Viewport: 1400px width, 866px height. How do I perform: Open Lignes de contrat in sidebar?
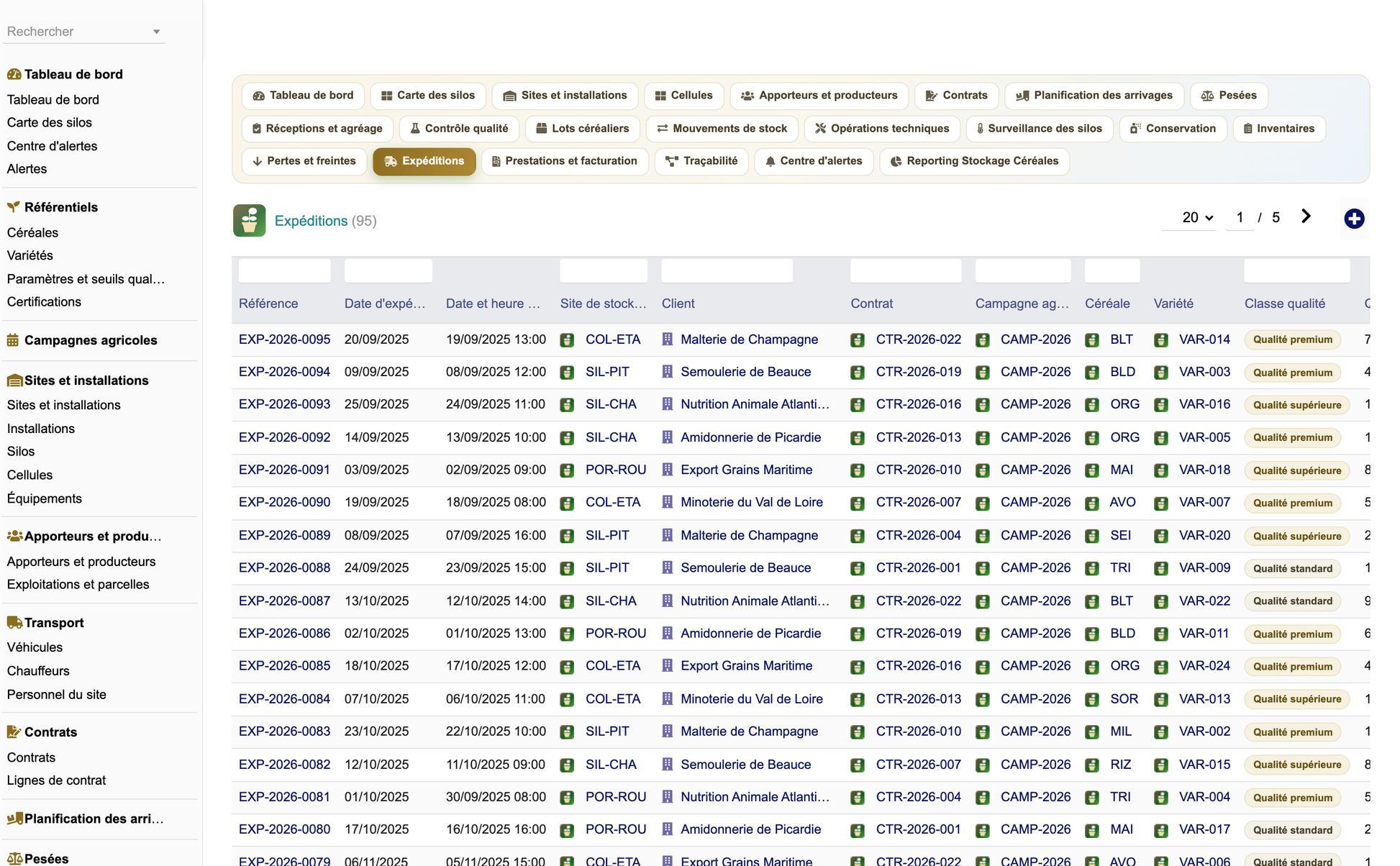coord(56,780)
